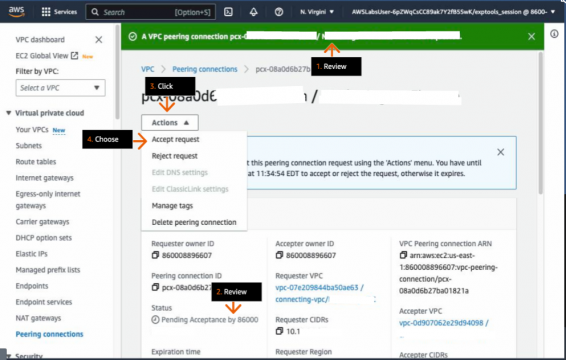Copy the Accepter owner ID

click(x=279, y=255)
